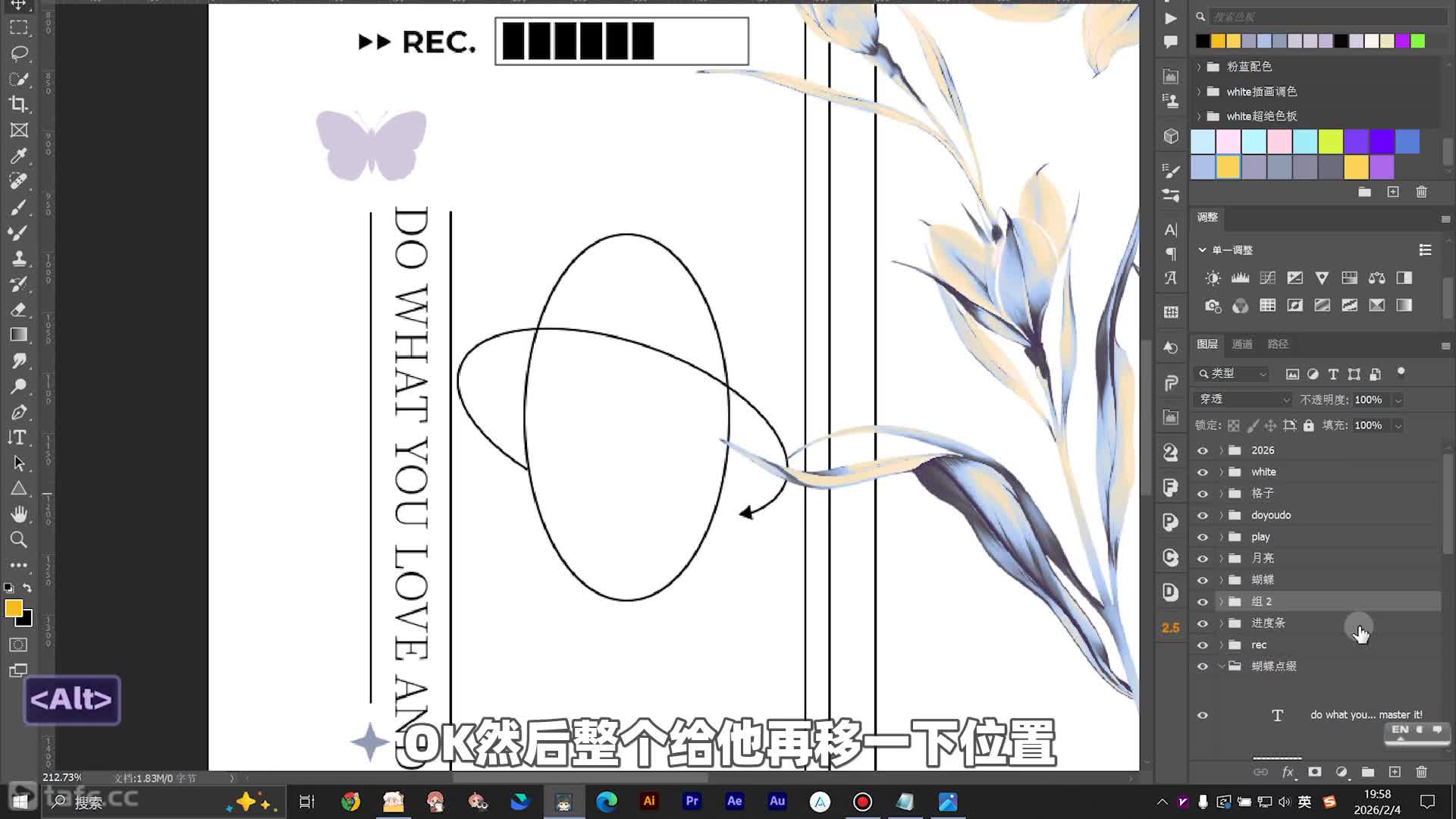
Task: Open the 调整 panel tab
Action: click(1207, 218)
